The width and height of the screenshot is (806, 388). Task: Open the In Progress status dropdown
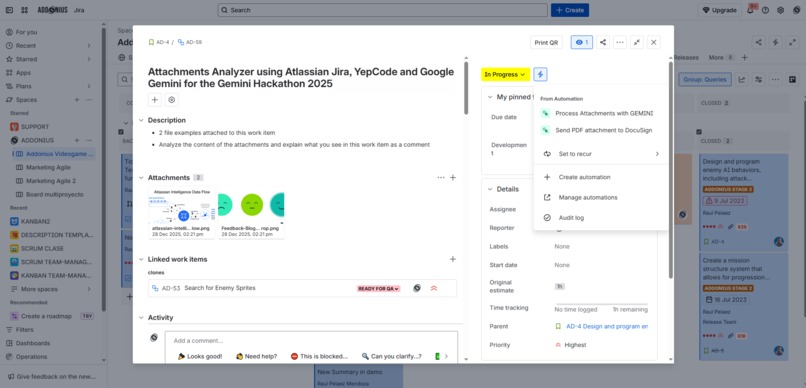point(505,75)
